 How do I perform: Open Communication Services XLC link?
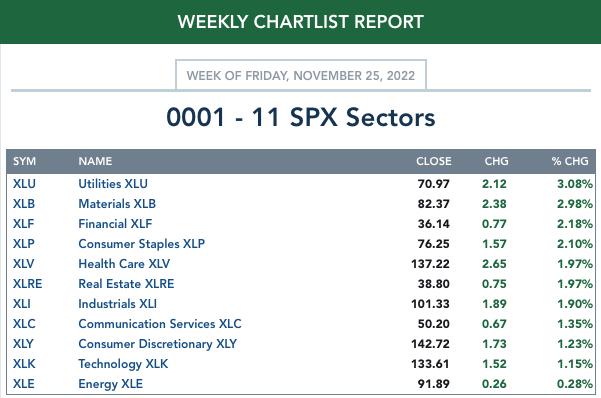(x=160, y=324)
